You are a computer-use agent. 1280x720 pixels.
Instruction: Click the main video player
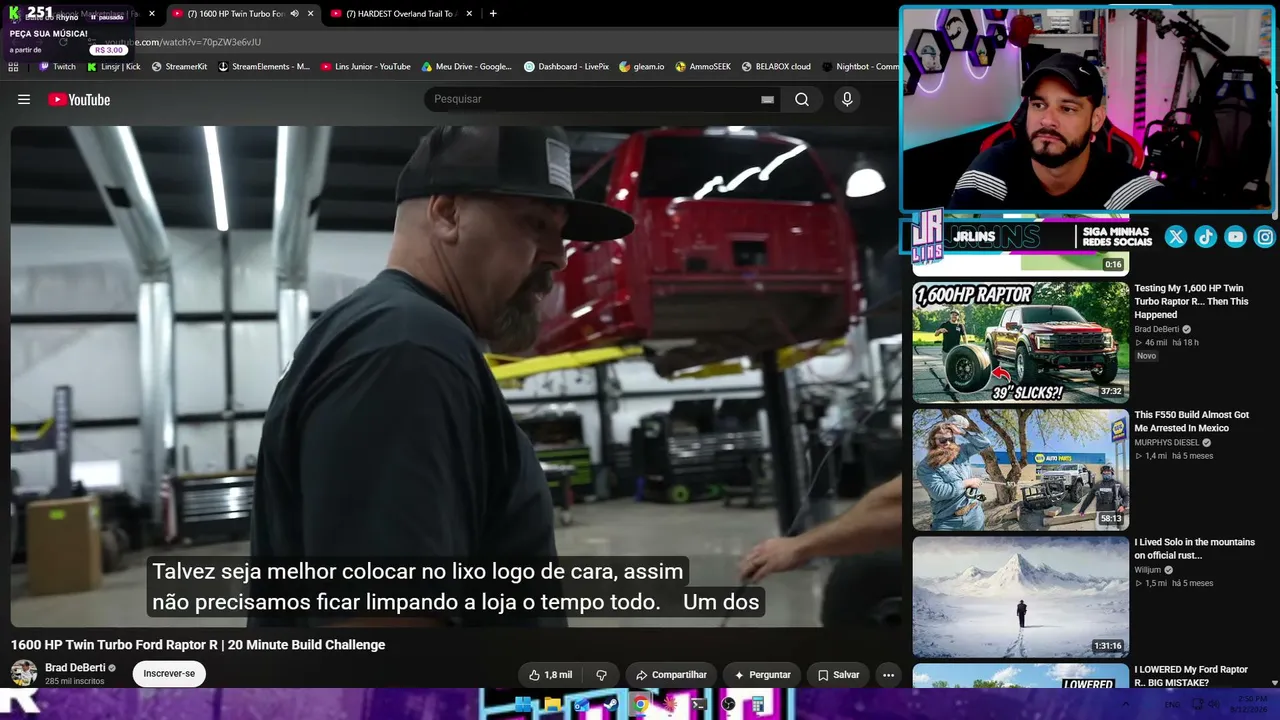(455, 377)
